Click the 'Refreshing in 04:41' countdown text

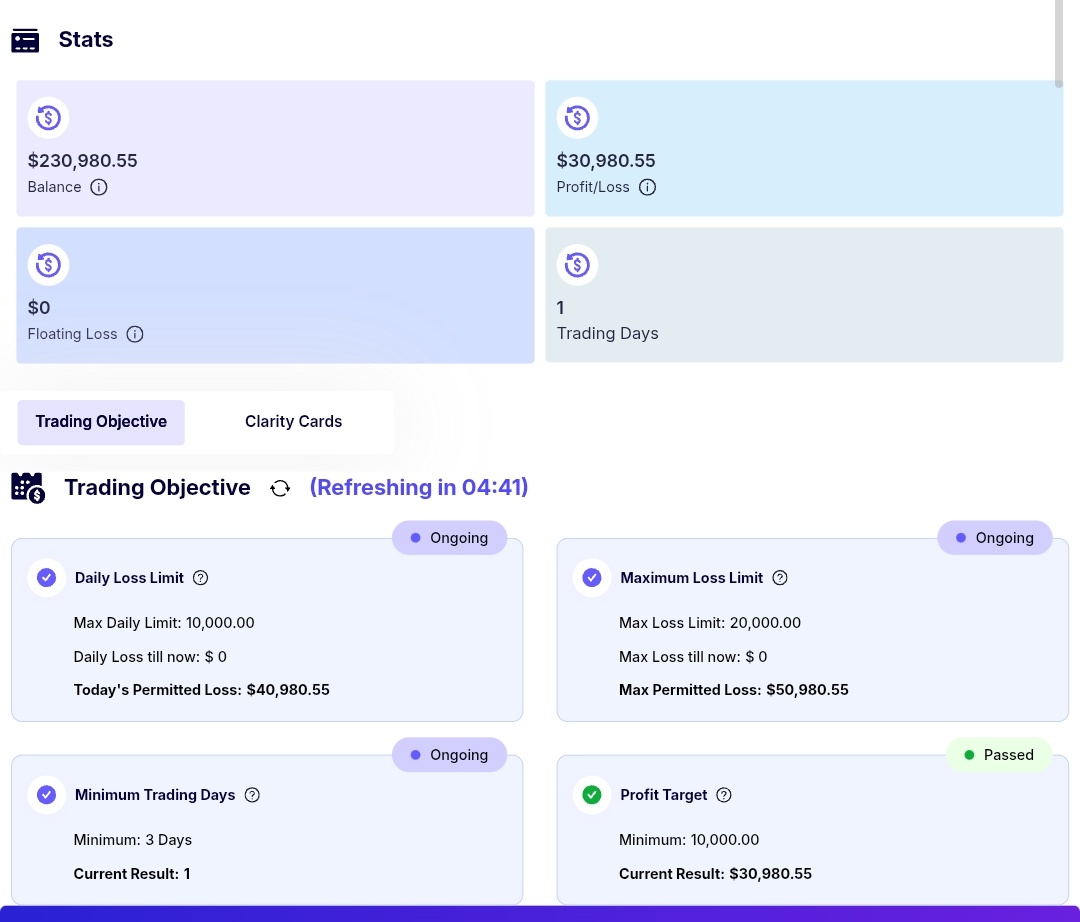click(x=419, y=488)
